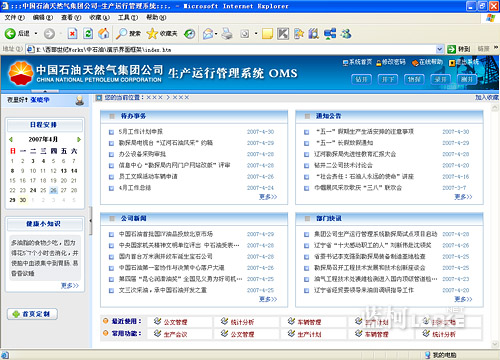Image resolution: width=500 pixels, height=360 pixels.
Task: Click scrollbar up arrow on page
Action: point(495,107)
